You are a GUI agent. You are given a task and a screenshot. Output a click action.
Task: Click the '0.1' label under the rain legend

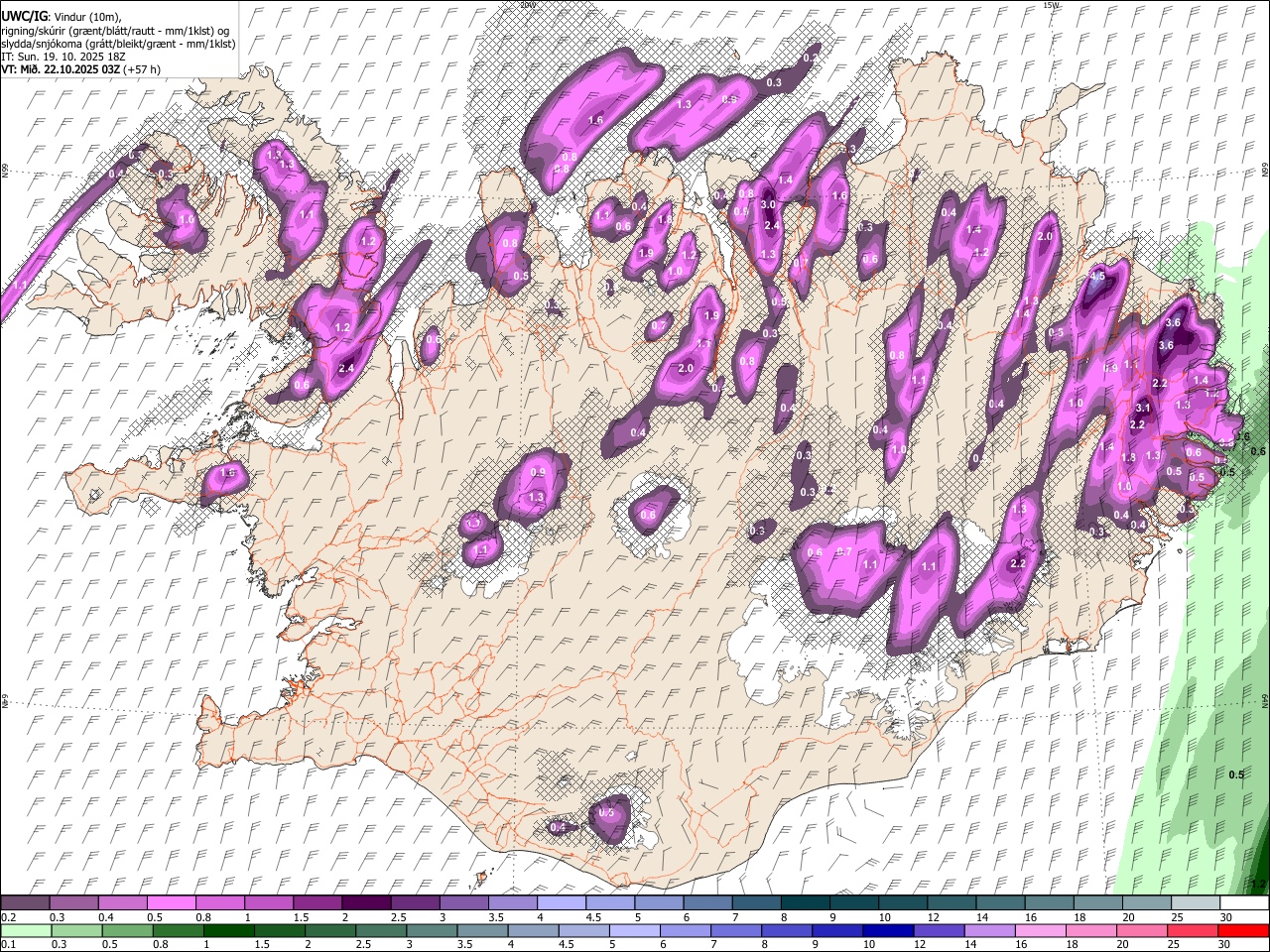pos(8,945)
